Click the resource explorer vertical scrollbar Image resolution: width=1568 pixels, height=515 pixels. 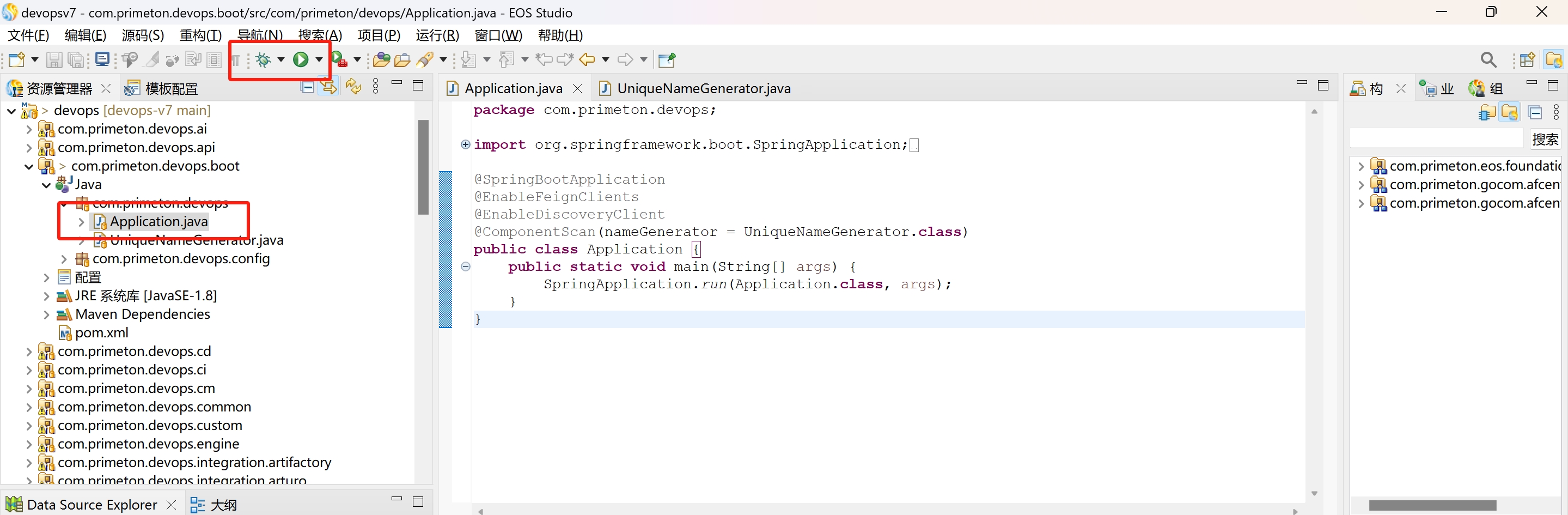point(423,167)
